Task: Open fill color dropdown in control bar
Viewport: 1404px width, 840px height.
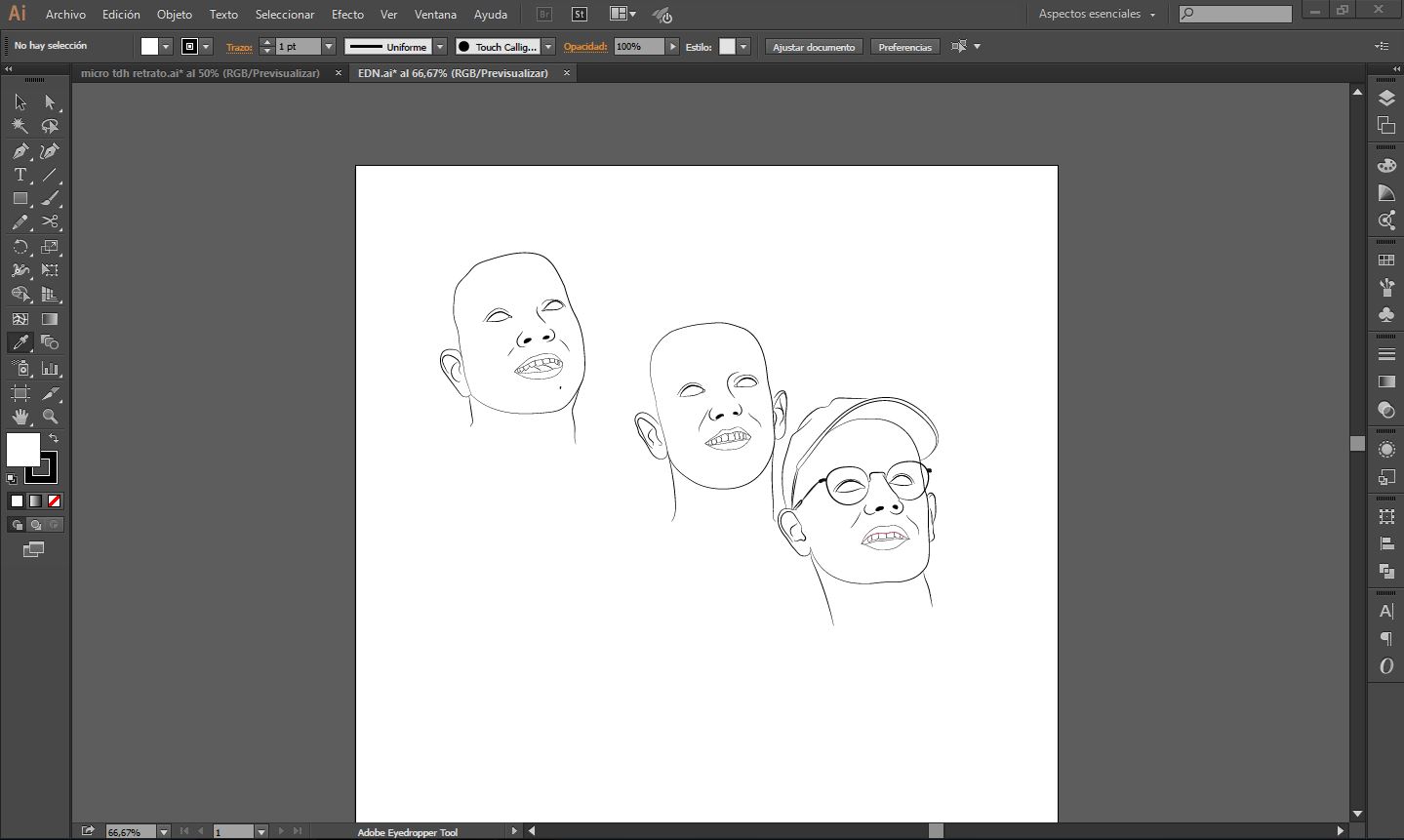Action: tap(166, 47)
